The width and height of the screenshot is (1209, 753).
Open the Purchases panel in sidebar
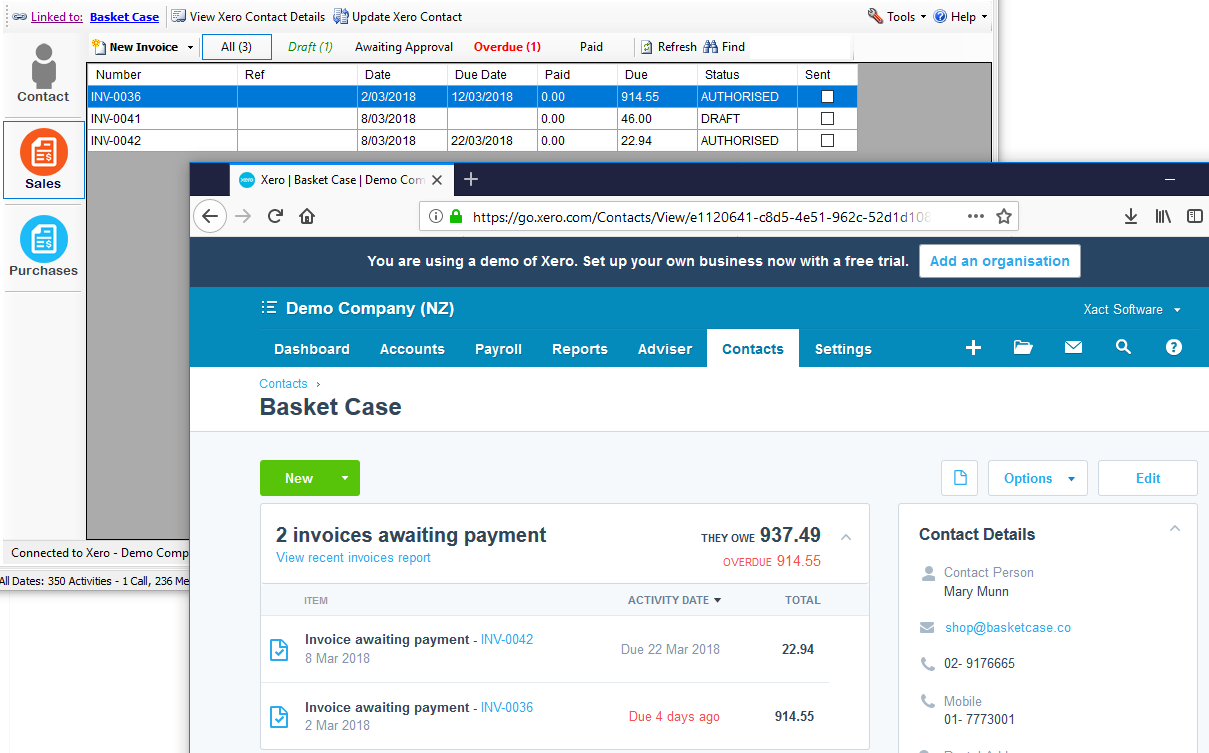tap(43, 246)
